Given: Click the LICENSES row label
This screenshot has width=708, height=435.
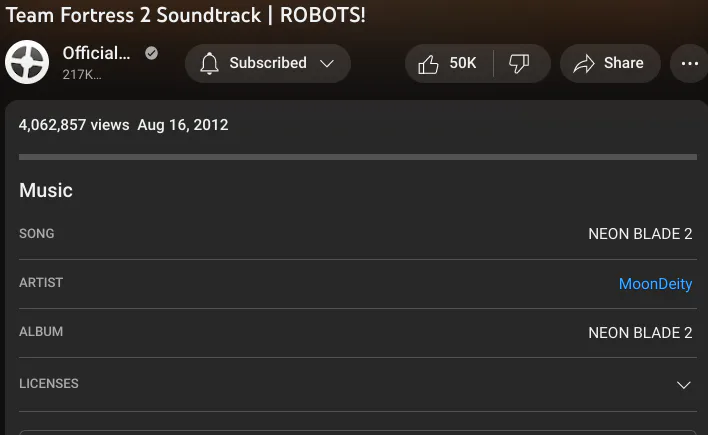Looking at the screenshot, I should click(x=49, y=384).
